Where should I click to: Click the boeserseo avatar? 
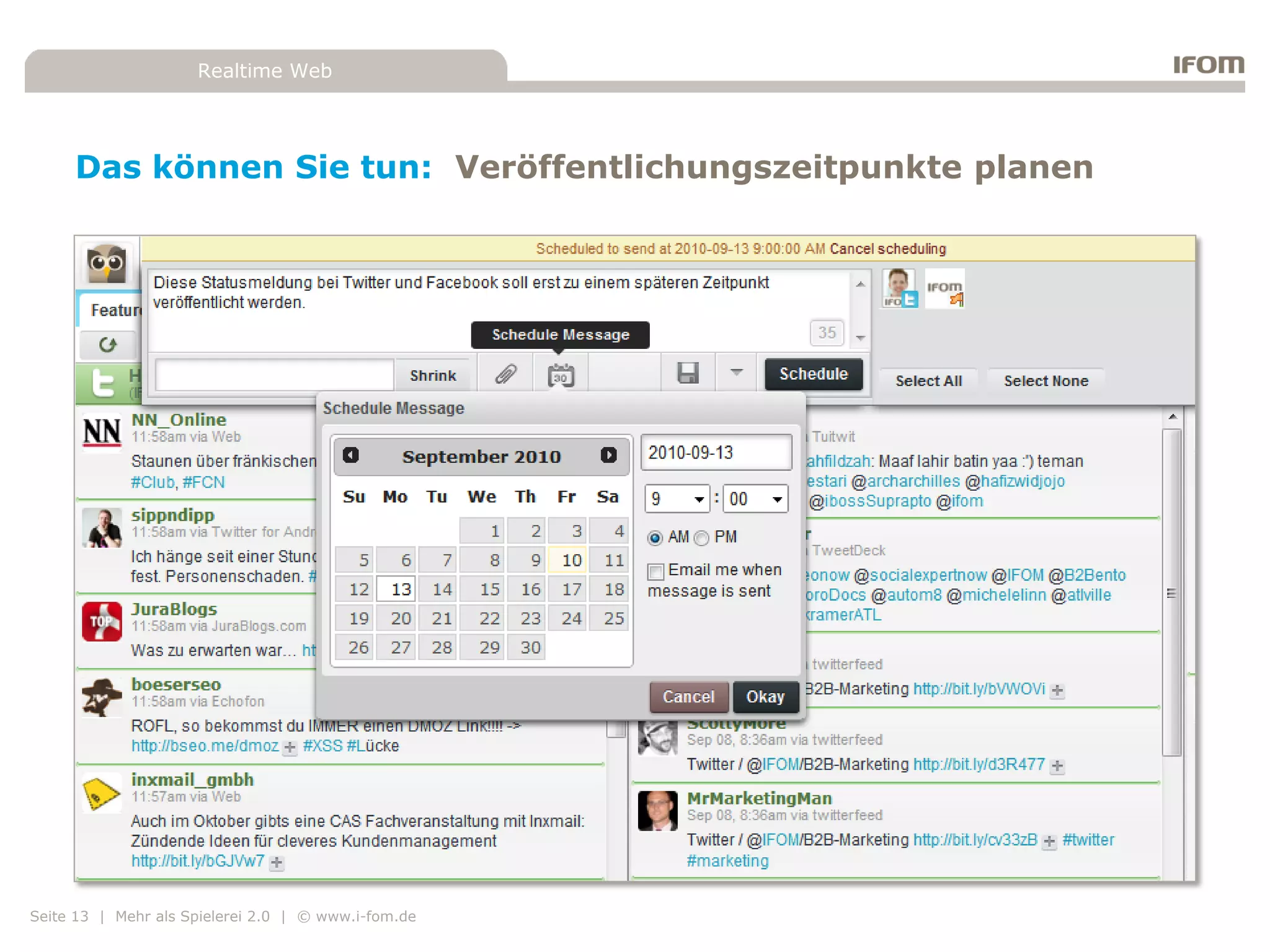tap(102, 697)
